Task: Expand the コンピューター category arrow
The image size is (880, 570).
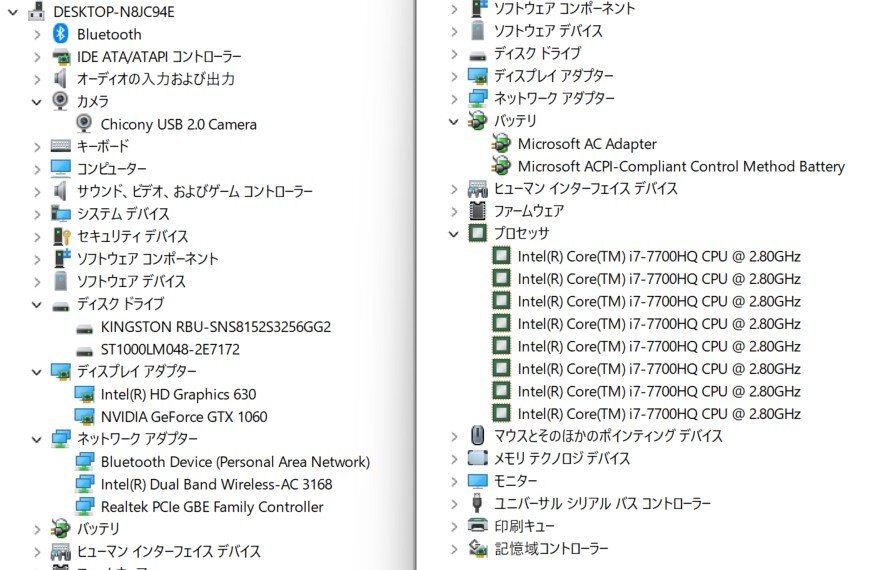Action: (37, 169)
